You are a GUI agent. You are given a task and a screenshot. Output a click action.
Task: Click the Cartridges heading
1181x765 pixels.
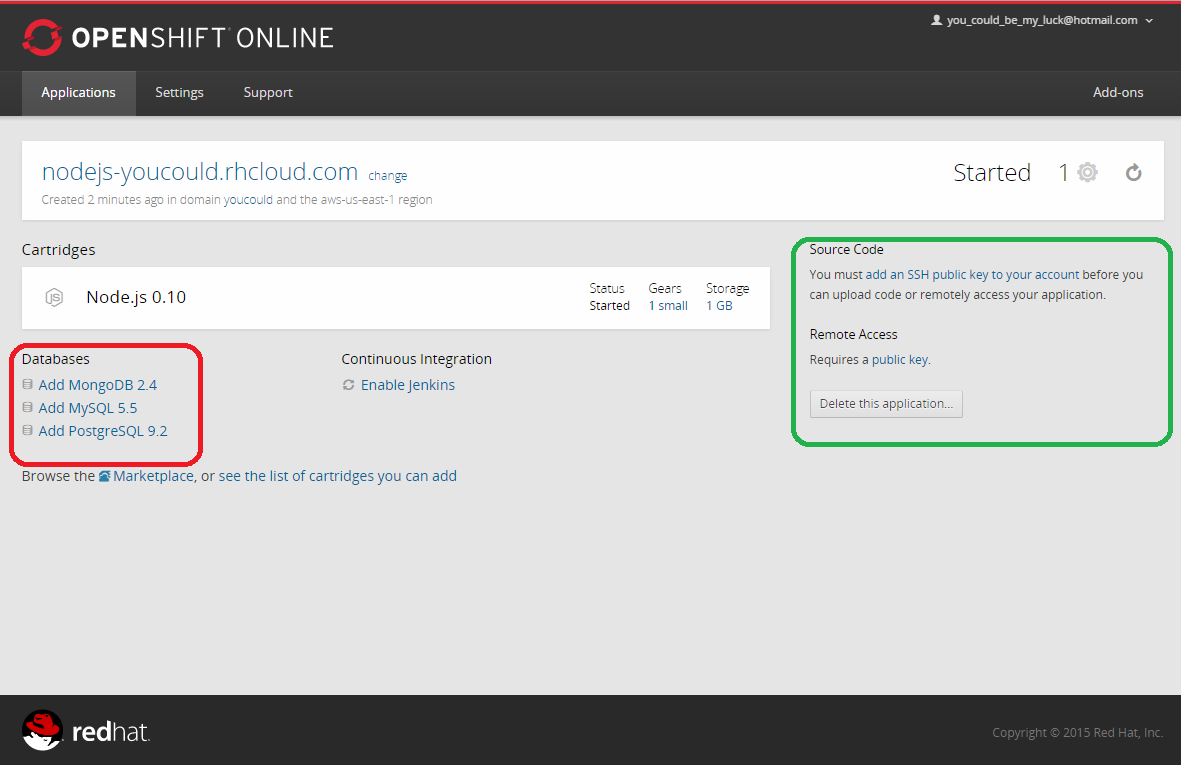coord(59,250)
